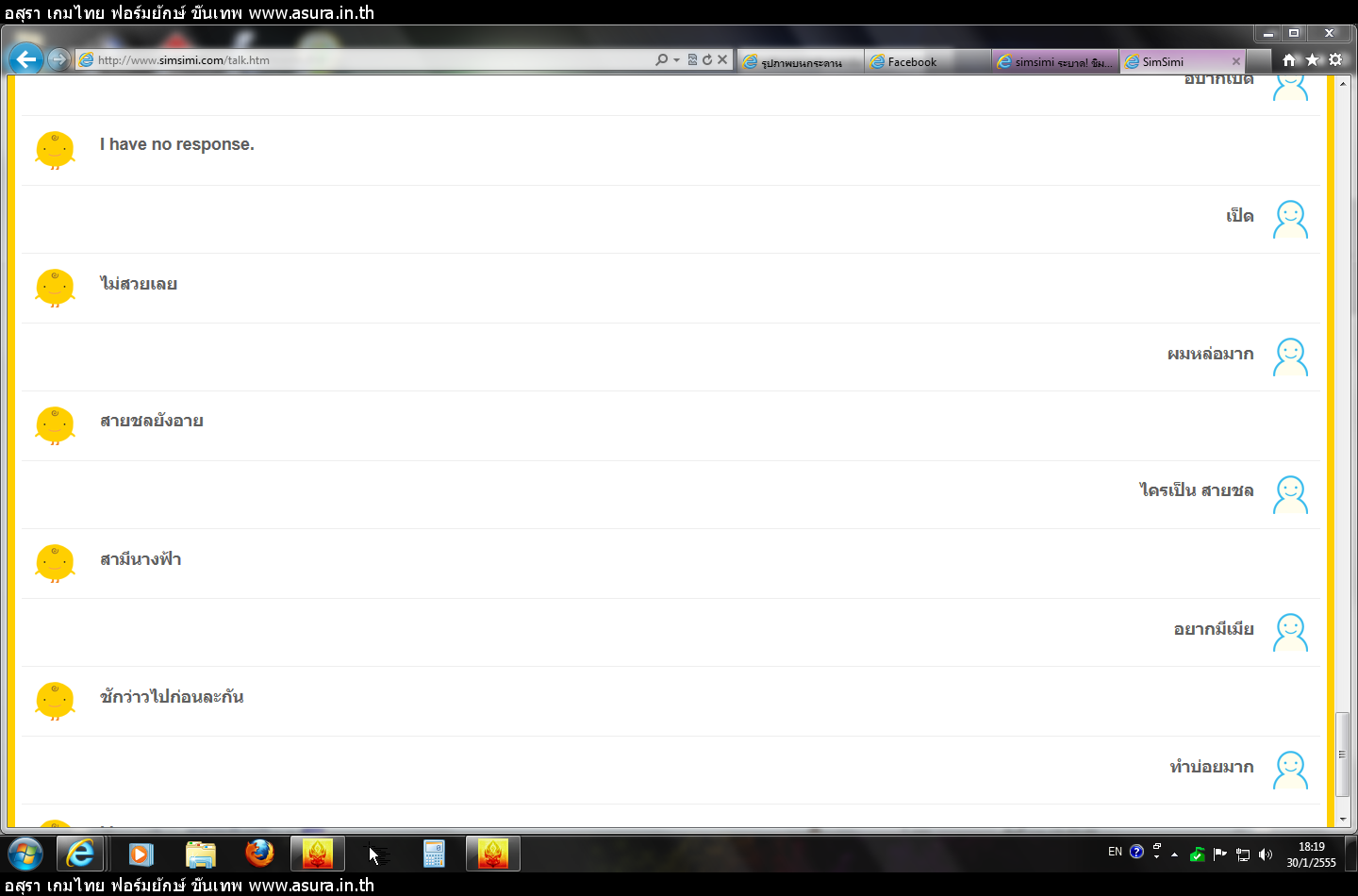The width and height of the screenshot is (1358, 896).
Task: Open the Windows Start button
Action: click(25, 855)
